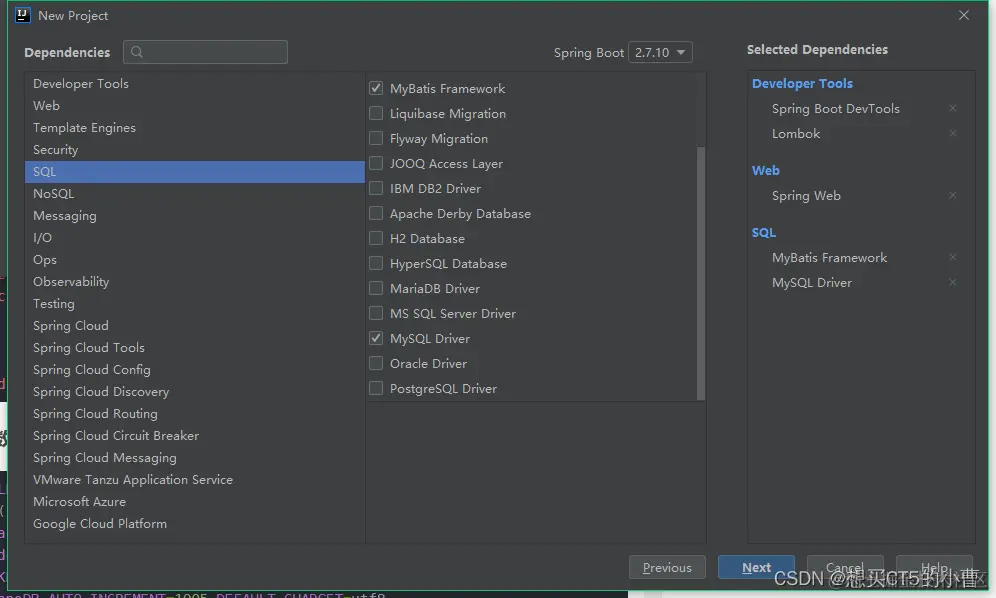The image size is (996, 598).
Task: Select VMware Tanzu Application Service category
Action: click(194, 480)
